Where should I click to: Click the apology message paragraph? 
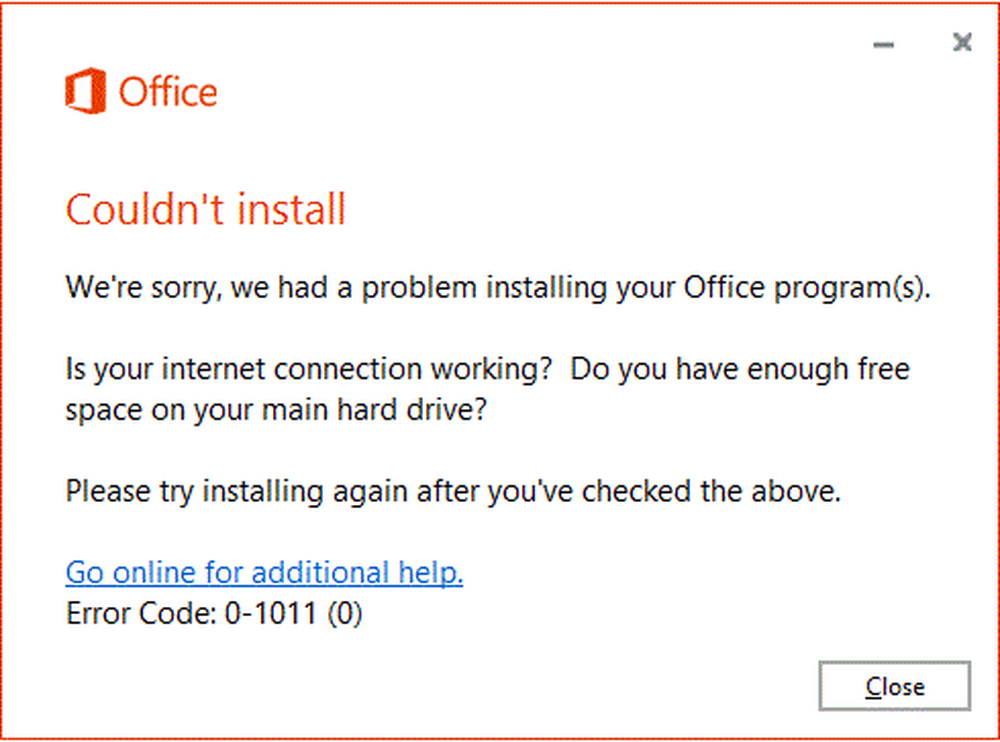tap(497, 287)
